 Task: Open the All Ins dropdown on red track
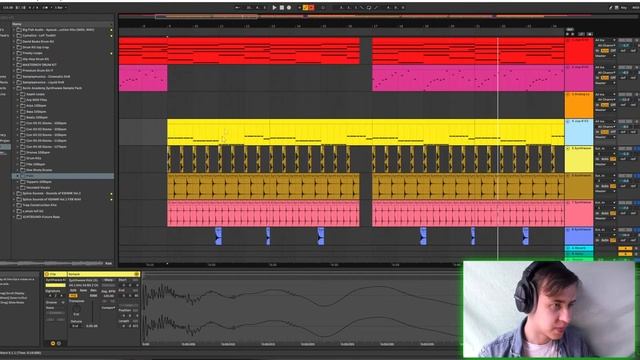click(x=605, y=40)
